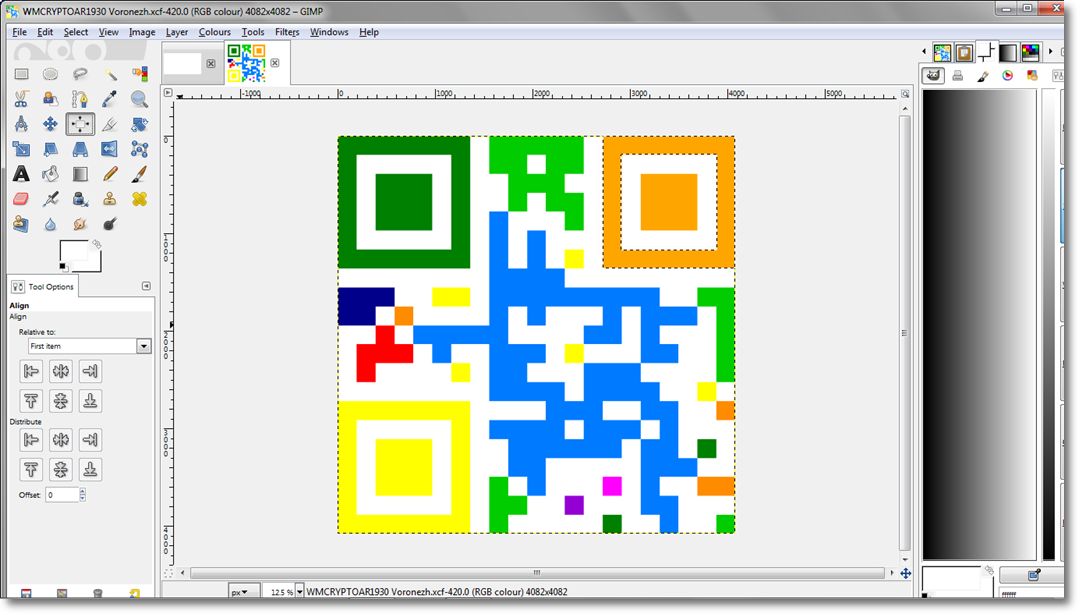Image resolution: width=1080 pixels, height=615 pixels.
Task: Close the QR code image tab
Action: pyautogui.click(x=275, y=63)
